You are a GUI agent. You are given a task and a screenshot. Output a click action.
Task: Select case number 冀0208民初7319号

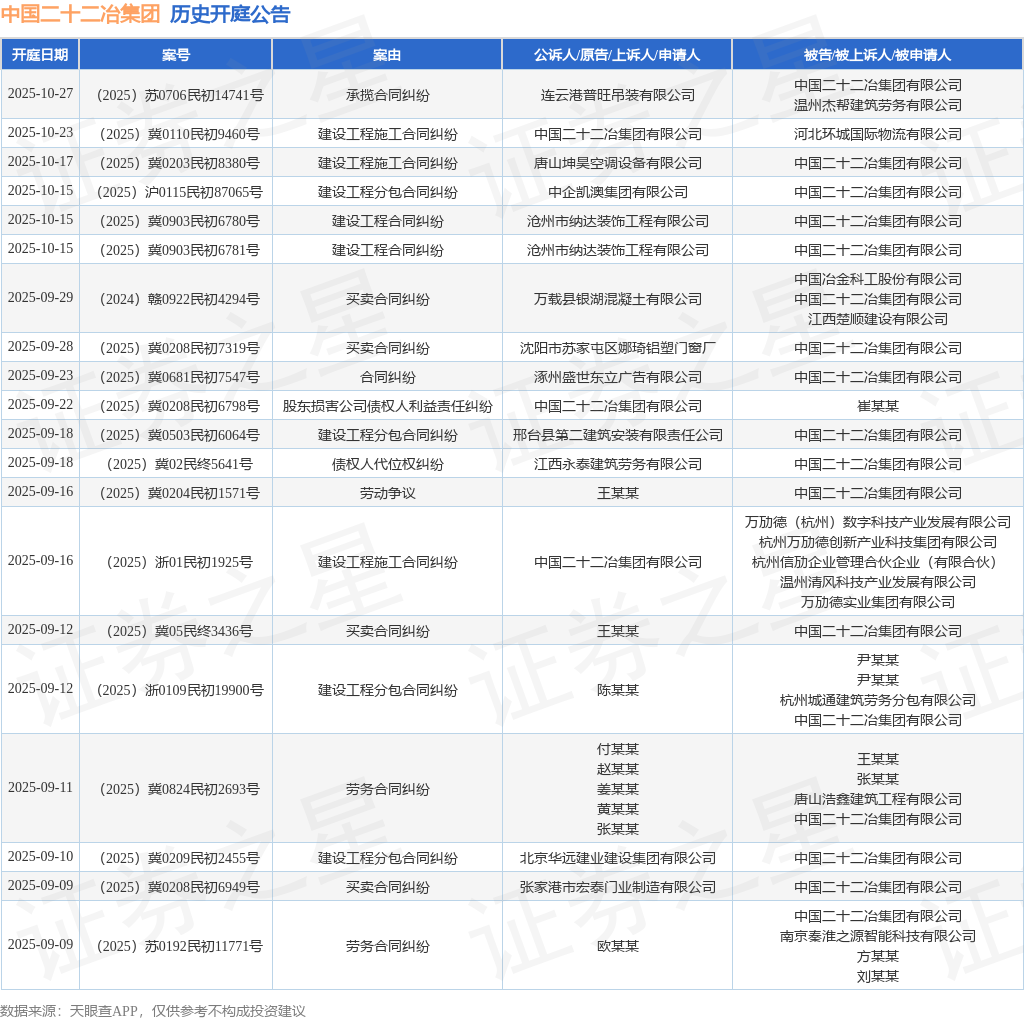pyautogui.click(x=180, y=349)
